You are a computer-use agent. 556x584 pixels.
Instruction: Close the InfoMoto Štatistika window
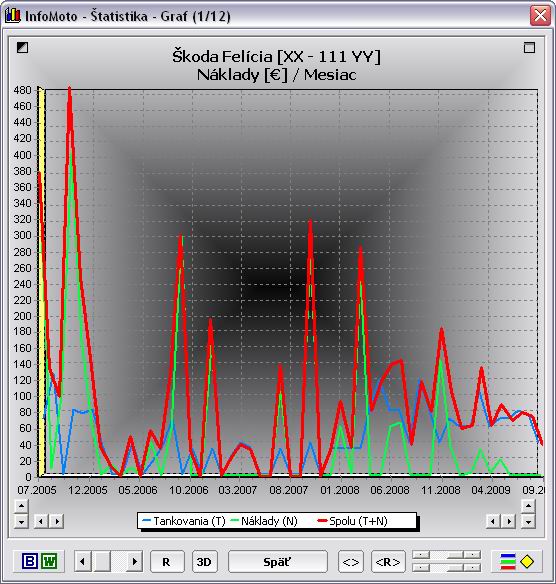point(540,16)
